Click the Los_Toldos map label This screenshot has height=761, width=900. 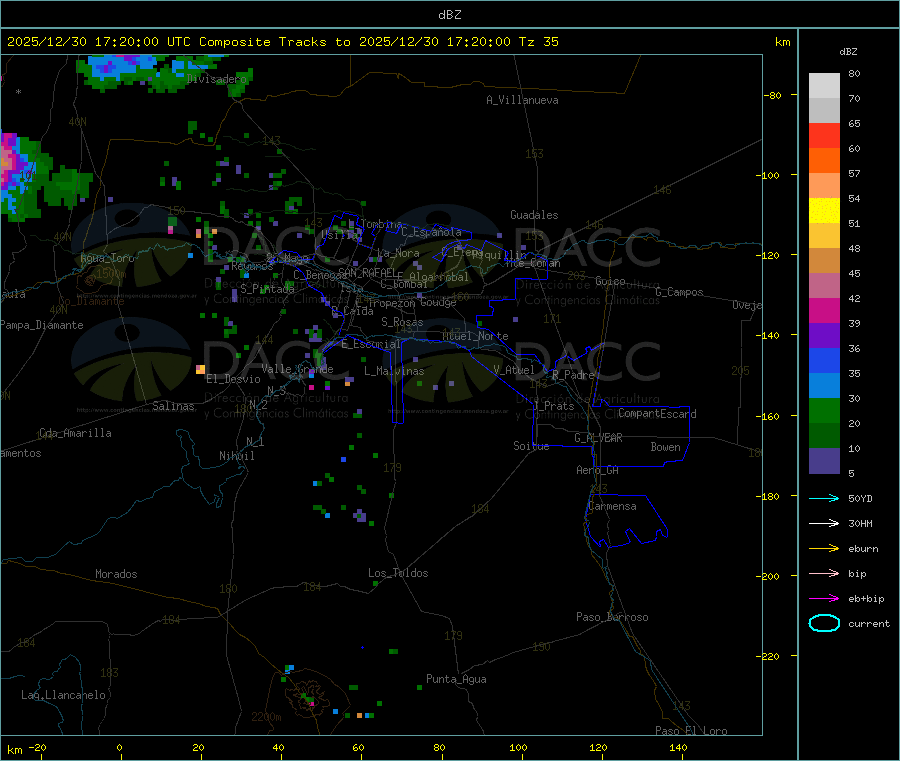click(x=398, y=573)
